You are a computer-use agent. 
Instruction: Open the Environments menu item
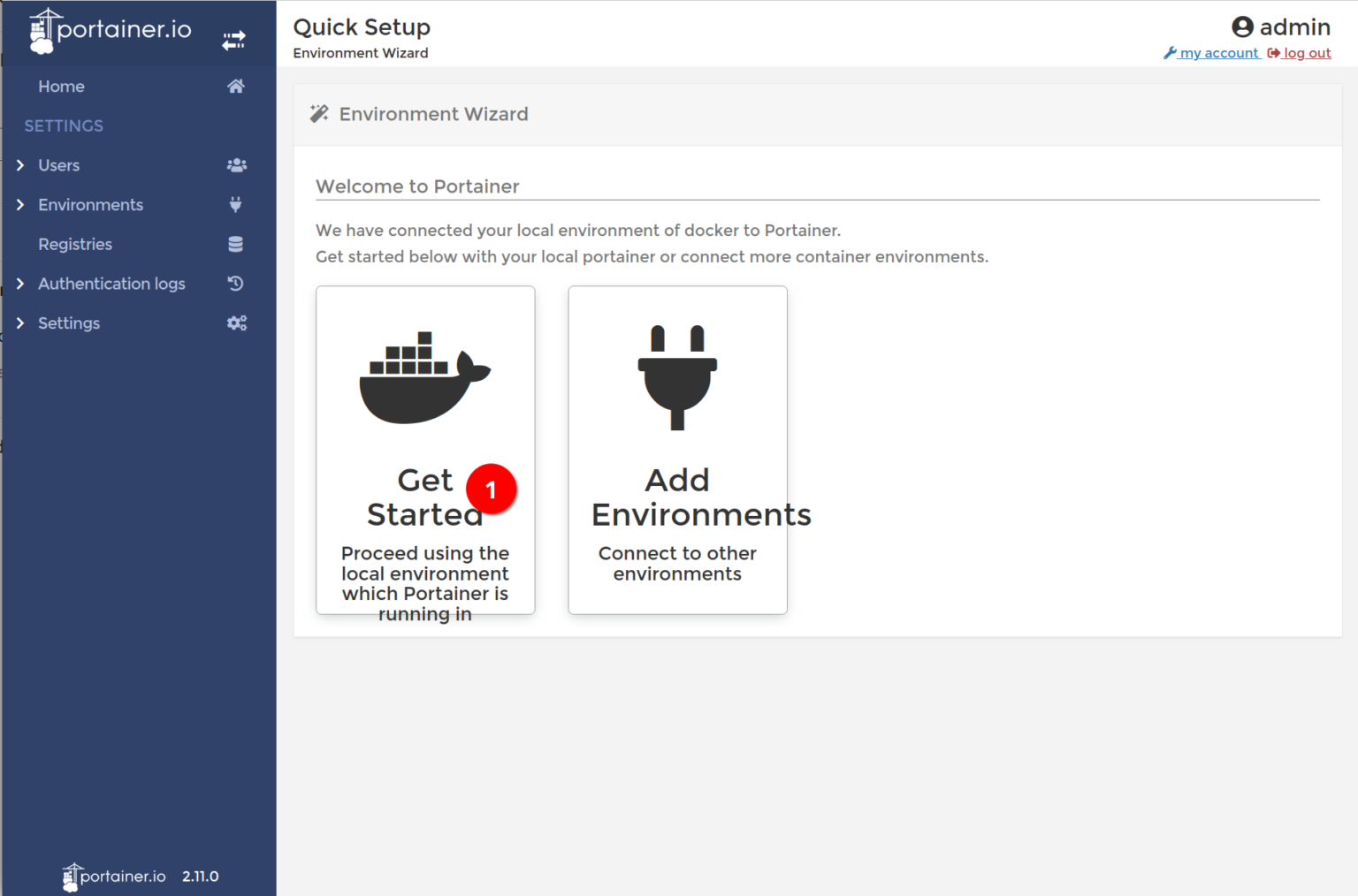click(x=90, y=205)
